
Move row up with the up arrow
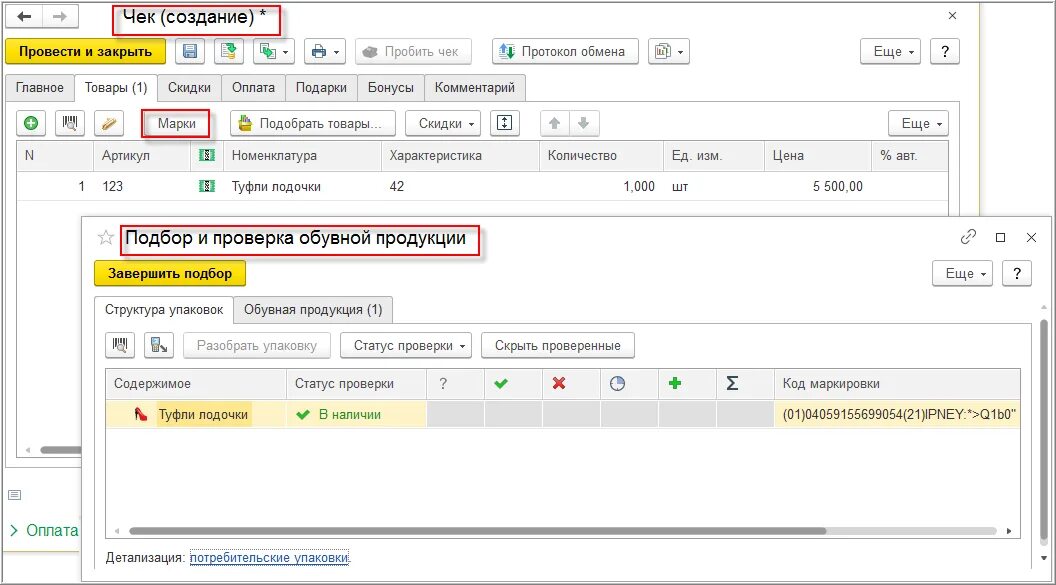[x=554, y=123]
